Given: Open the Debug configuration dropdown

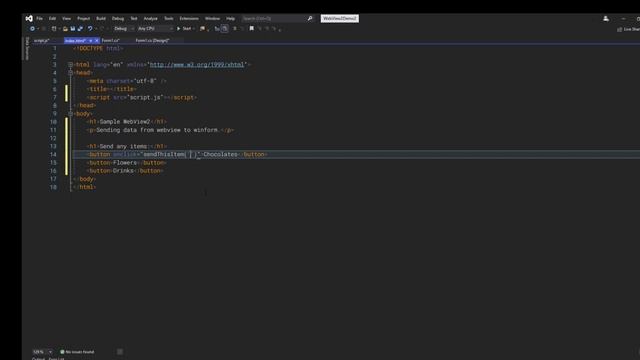Looking at the screenshot, I should [124, 29].
